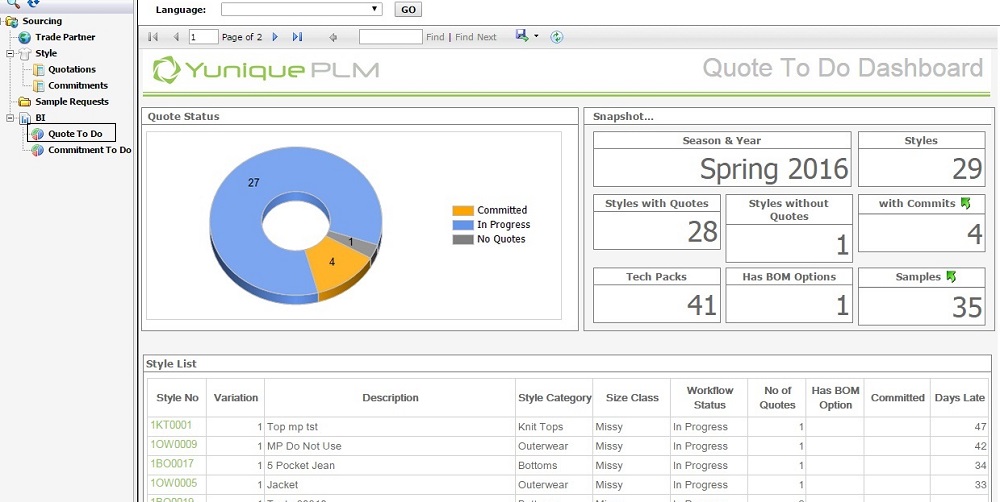Click the Spring 2016 season value
The height and width of the screenshot is (502, 1000).
(x=774, y=169)
